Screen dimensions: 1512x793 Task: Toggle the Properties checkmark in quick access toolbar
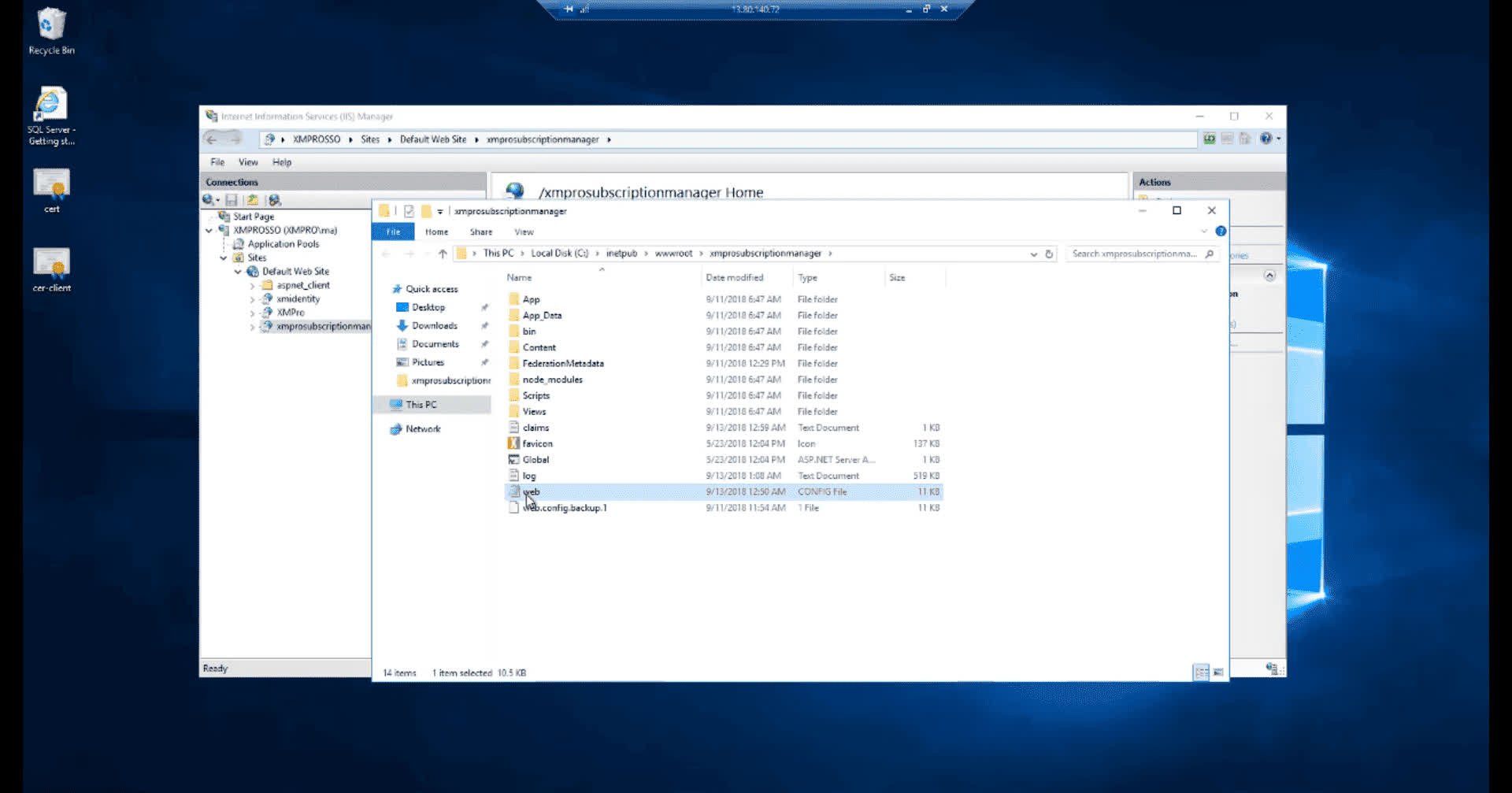(x=409, y=211)
